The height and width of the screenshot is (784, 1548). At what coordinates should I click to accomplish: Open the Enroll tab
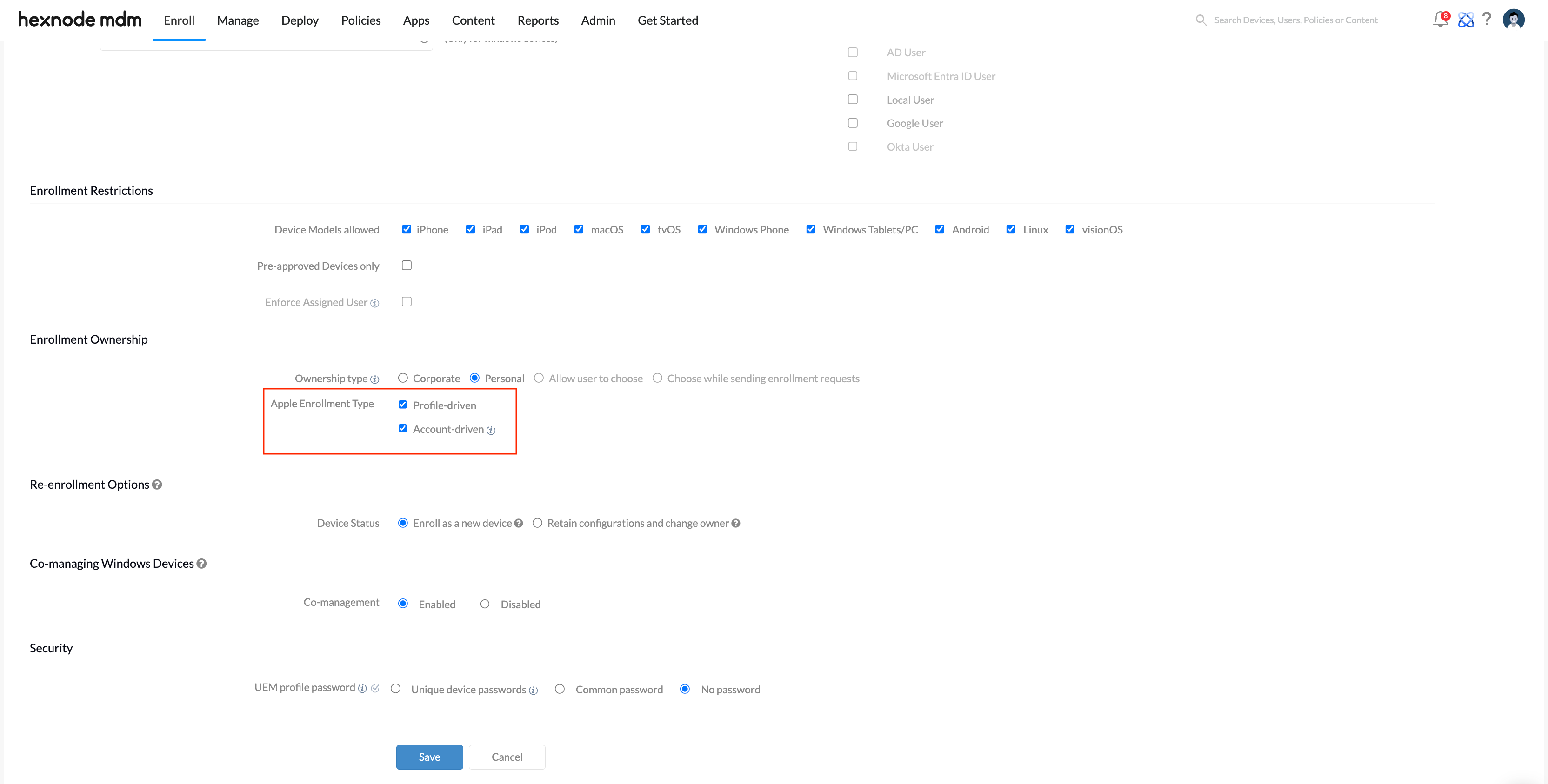(x=179, y=20)
